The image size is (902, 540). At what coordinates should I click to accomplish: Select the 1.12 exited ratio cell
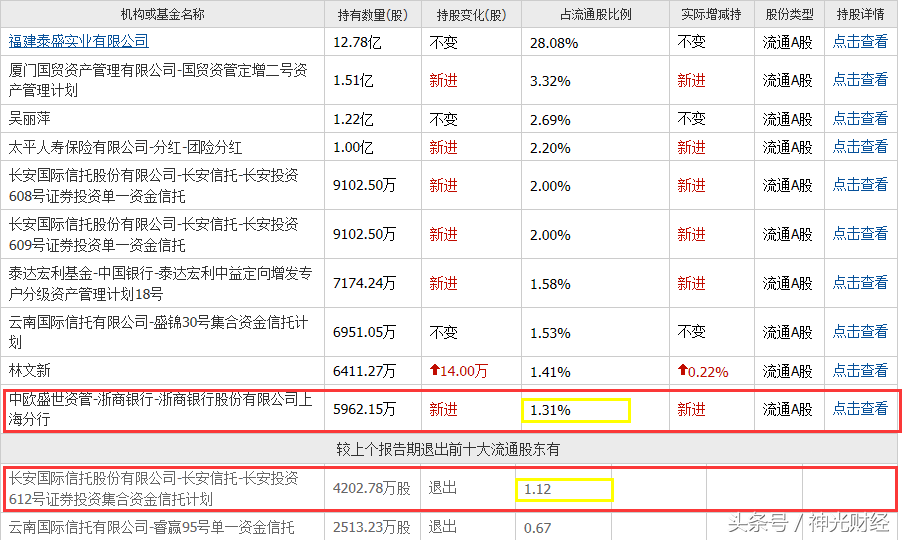point(537,489)
